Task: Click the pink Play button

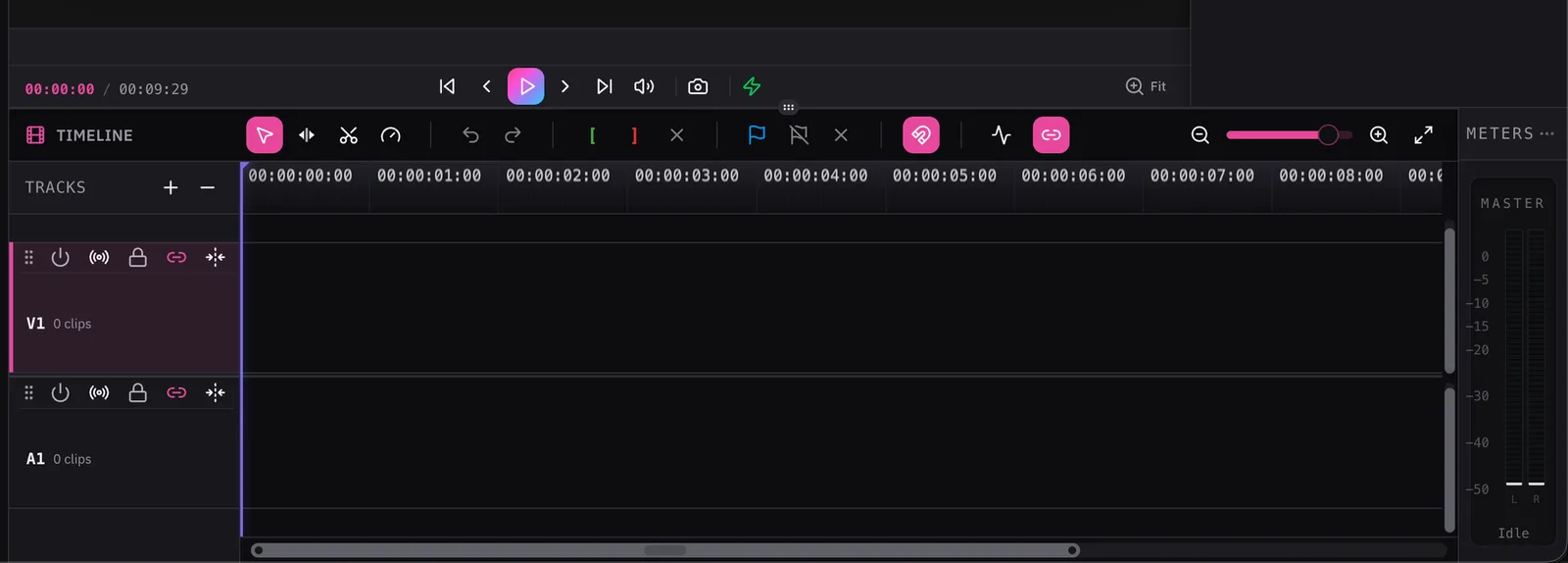Action: [526, 86]
